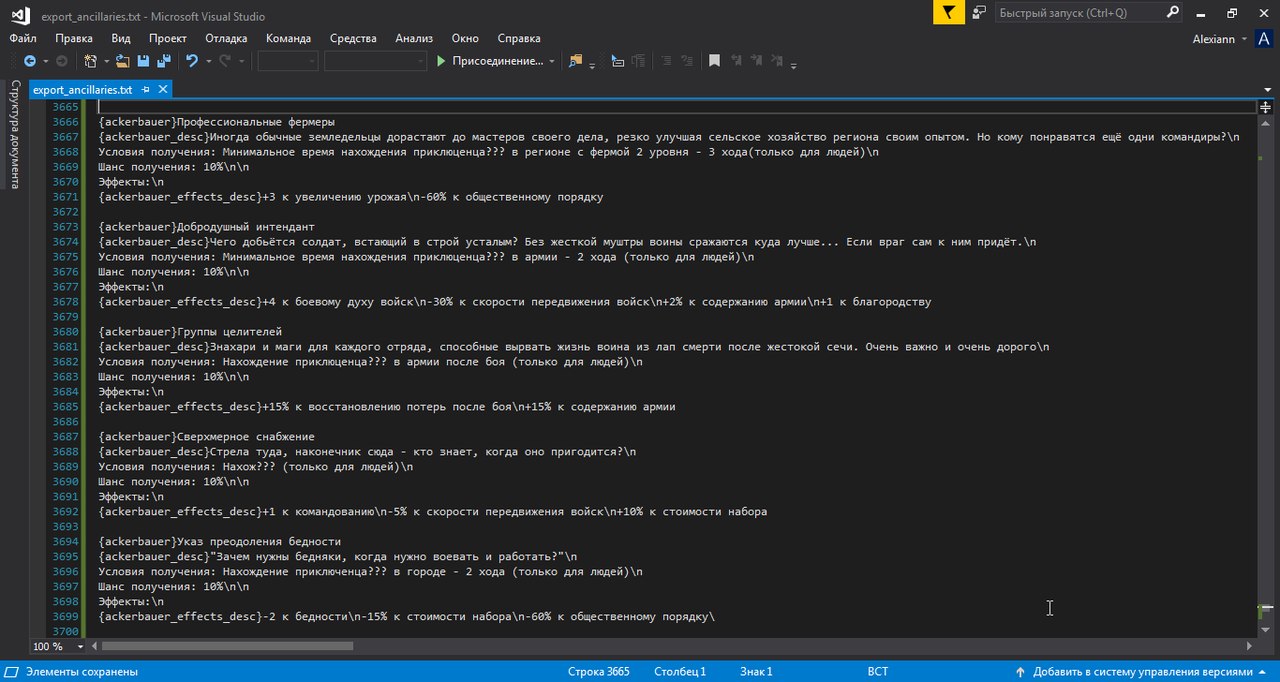The width and height of the screenshot is (1280, 682).
Task: Open the Средства menu
Action: tap(353, 38)
